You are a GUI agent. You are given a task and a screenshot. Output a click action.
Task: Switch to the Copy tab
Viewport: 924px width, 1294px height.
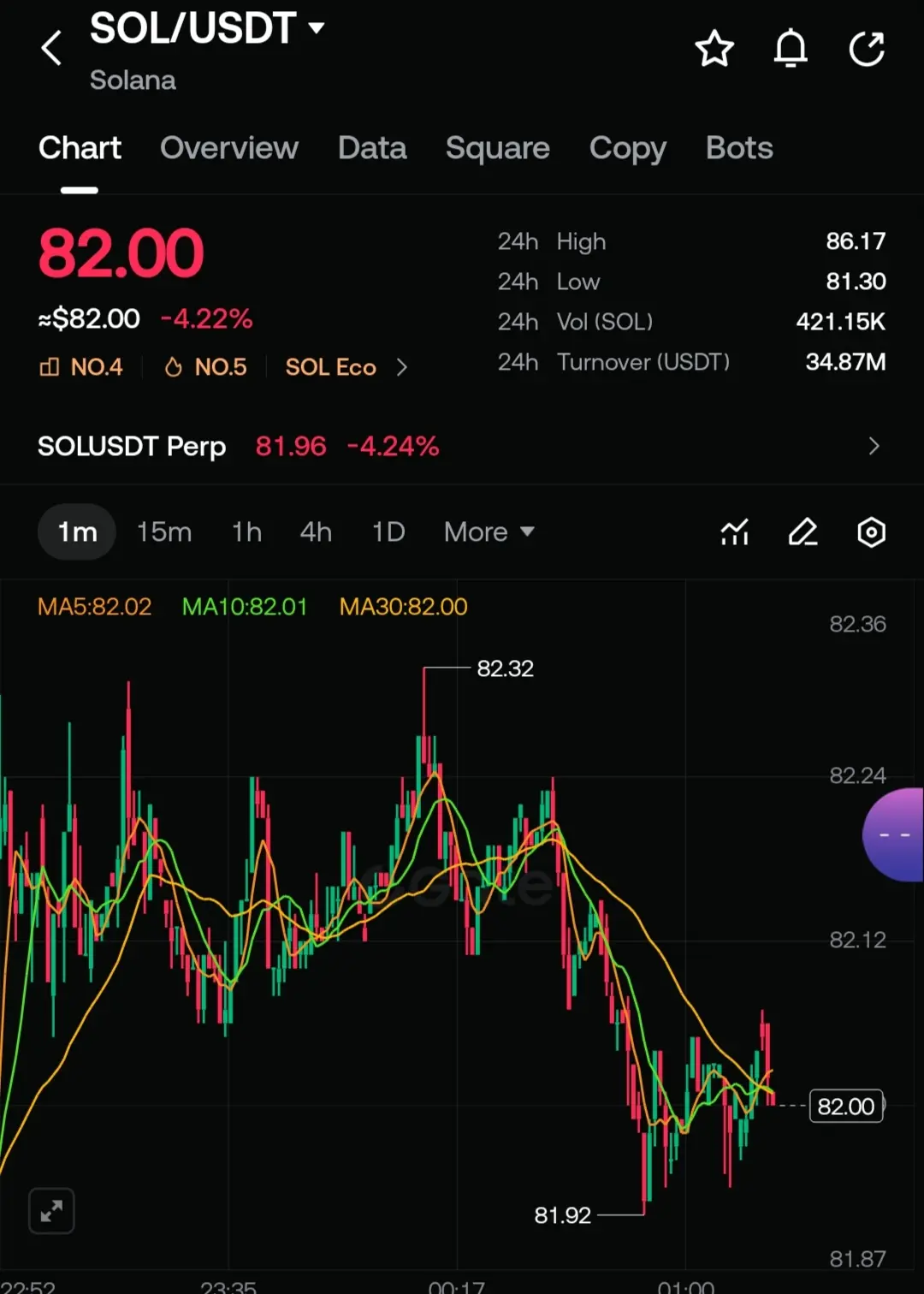[x=628, y=148]
